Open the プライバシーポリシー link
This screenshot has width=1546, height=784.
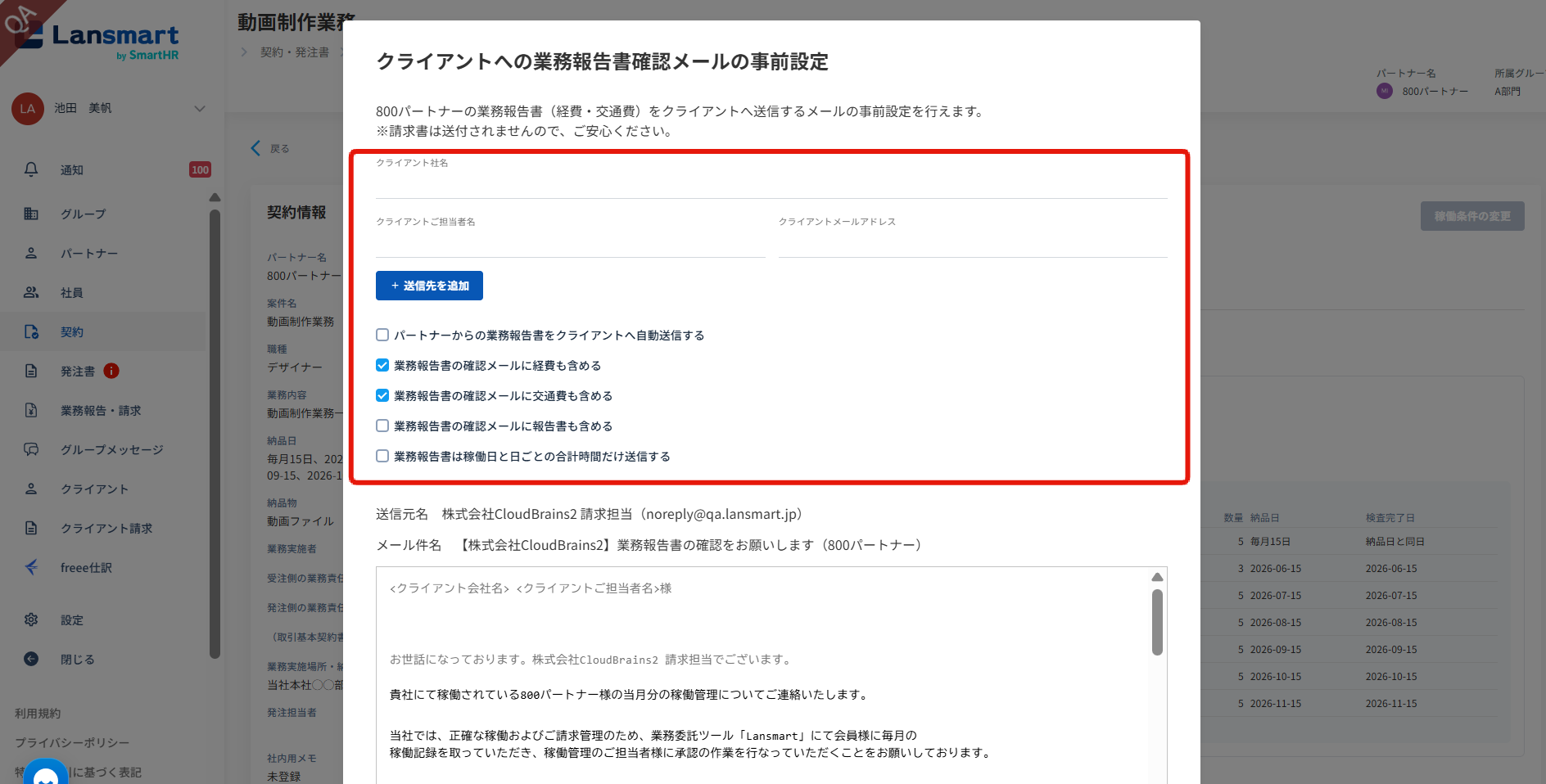pyautogui.click(x=72, y=742)
